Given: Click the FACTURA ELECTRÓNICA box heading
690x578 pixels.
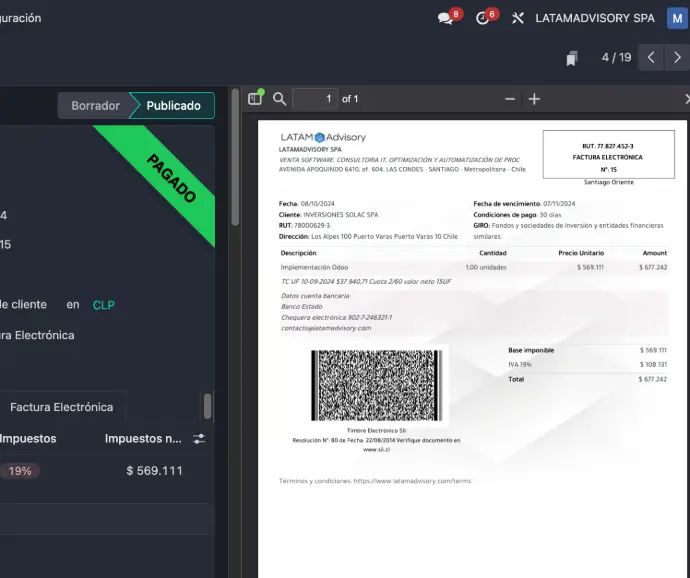Looking at the screenshot, I should 608,157.
